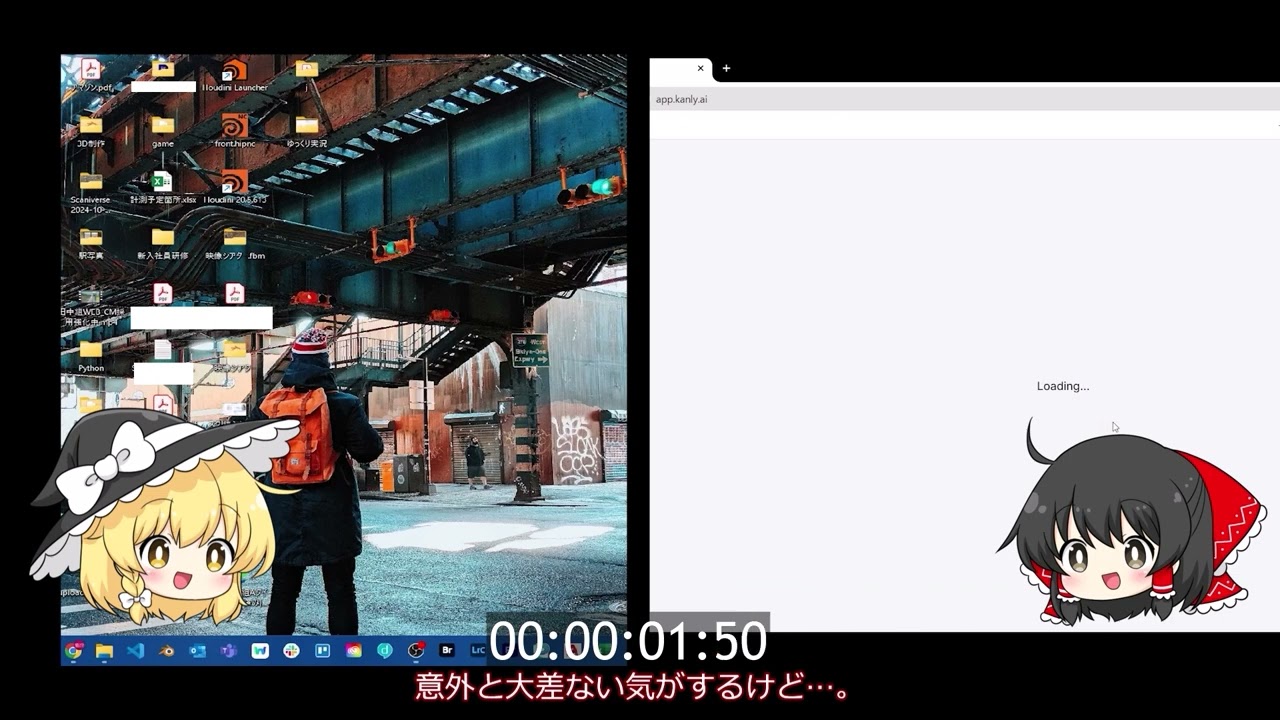Open a new browser tab
The width and height of the screenshot is (1280, 720).
click(726, 69)
